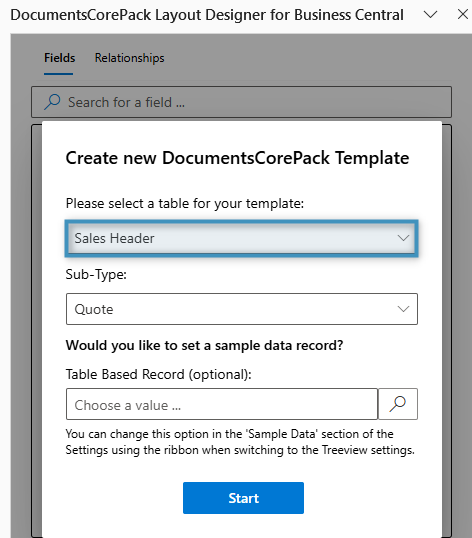Click the Quote dropdown chevron arrow
The image size is (472, 538).
403,309
